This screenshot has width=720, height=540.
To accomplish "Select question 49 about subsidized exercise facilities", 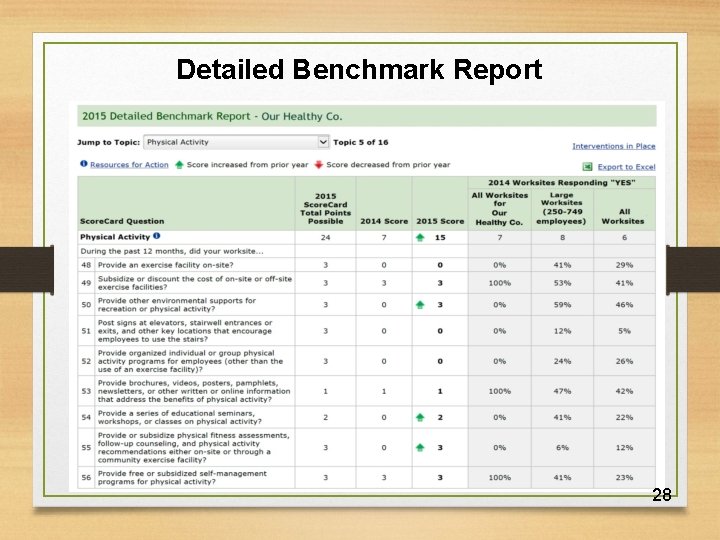I will 195,283.
